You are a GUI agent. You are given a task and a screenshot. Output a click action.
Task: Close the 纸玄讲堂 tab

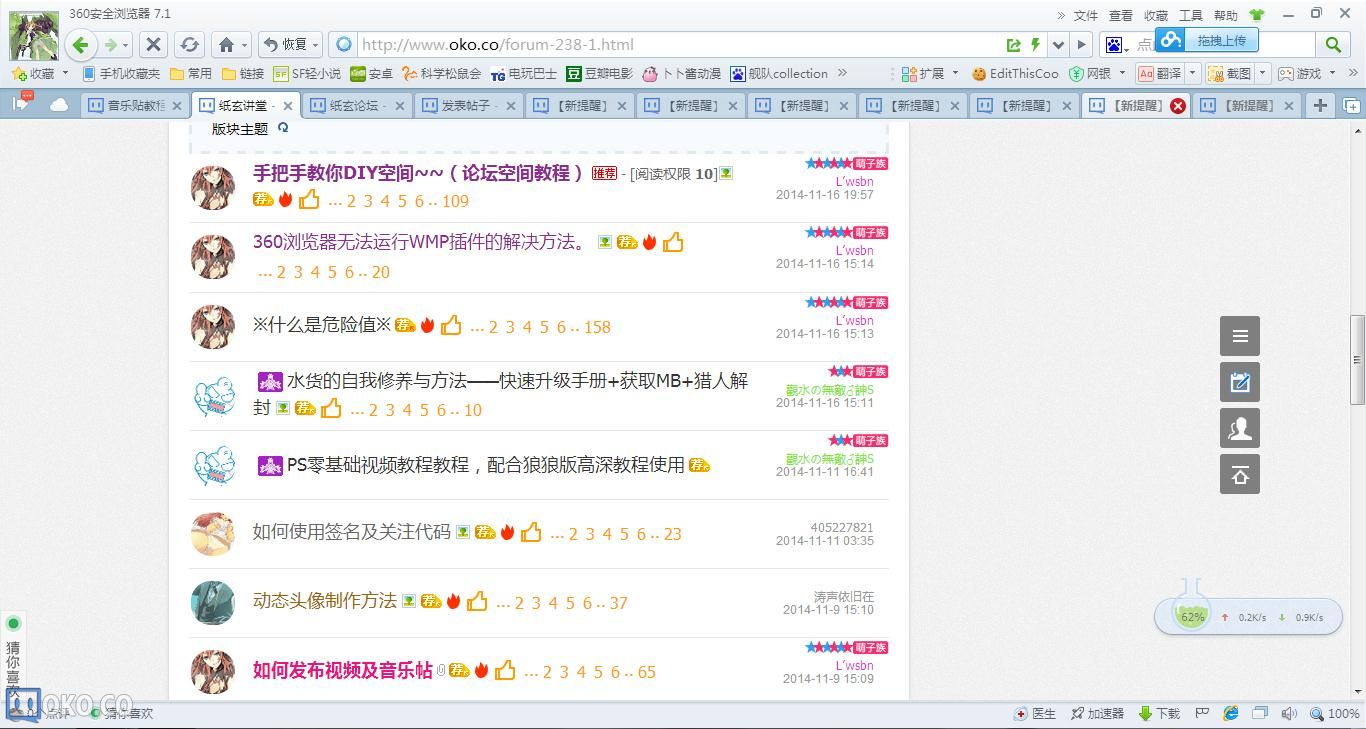pyautogui.click(x=288, y=105)
